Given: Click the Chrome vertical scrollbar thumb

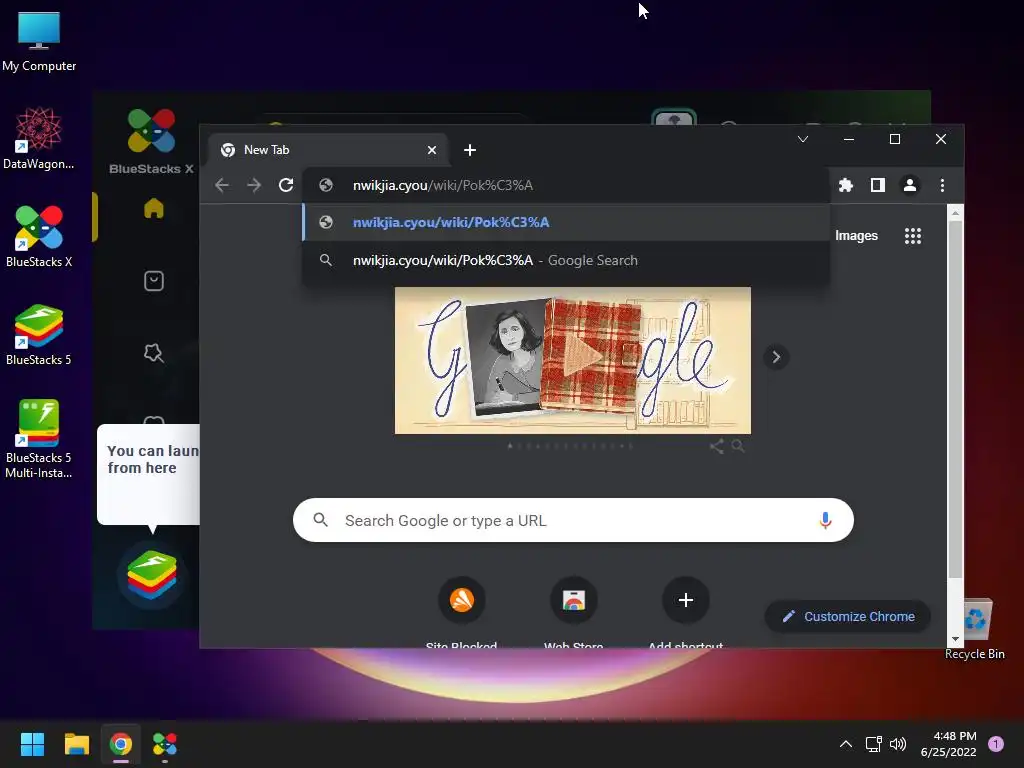Looking at the screenshot, I should [x=955, y=400].
